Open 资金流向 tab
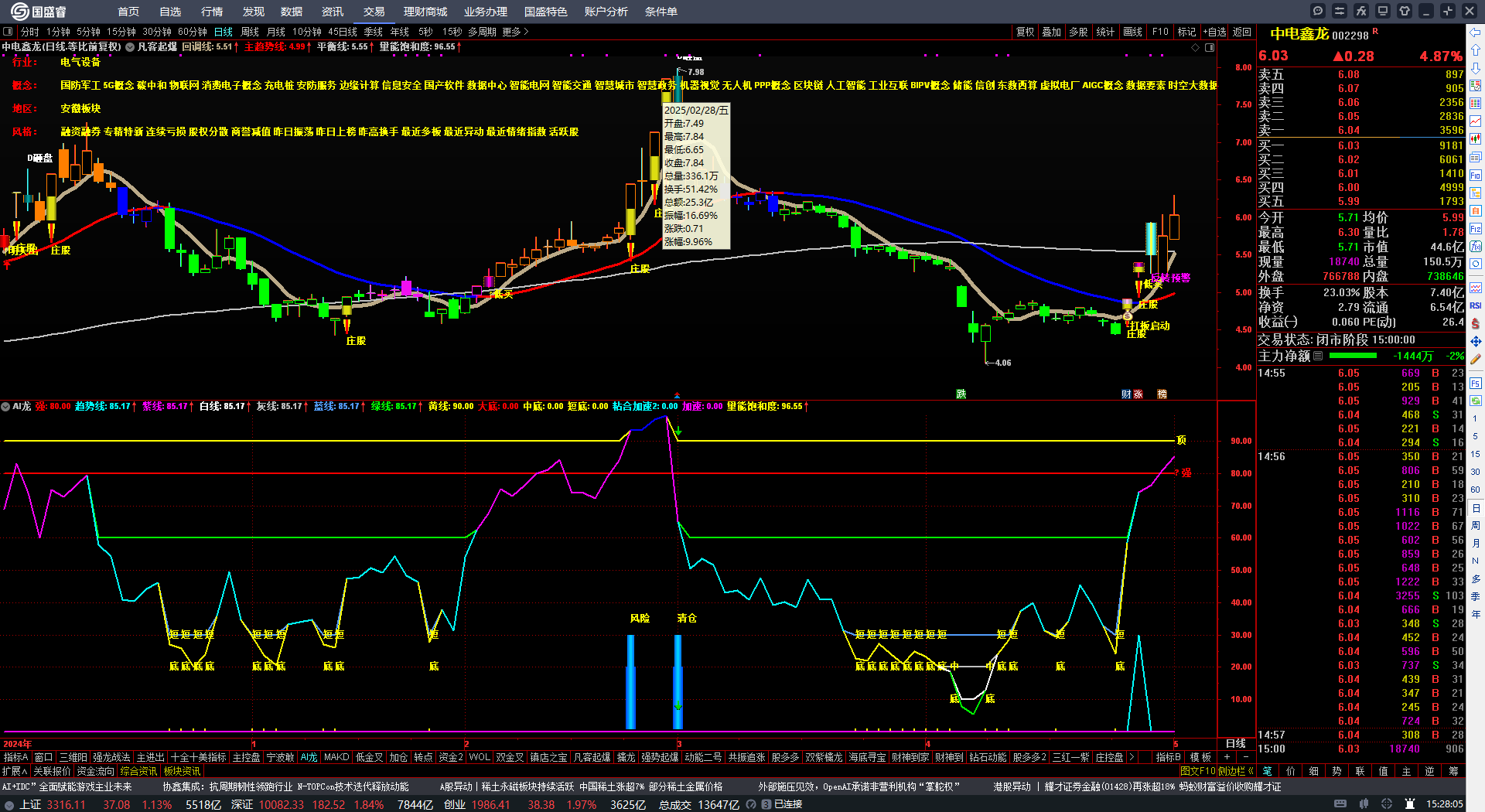The image size is (1485, 812). [96, 771]
